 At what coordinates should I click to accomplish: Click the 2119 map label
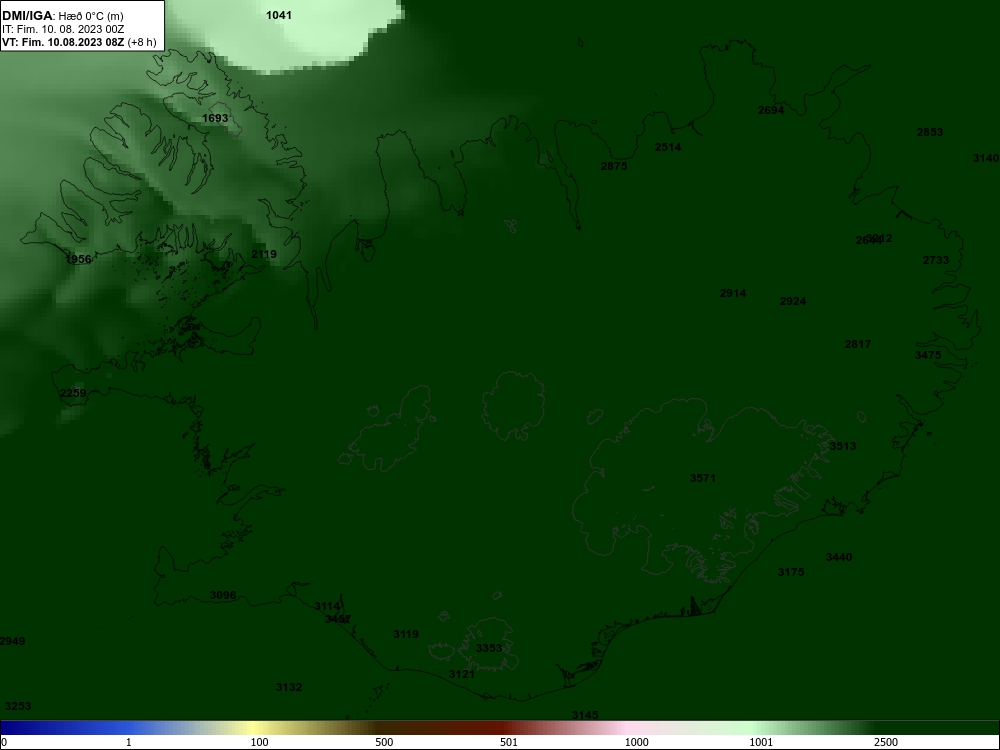[264, 254]
